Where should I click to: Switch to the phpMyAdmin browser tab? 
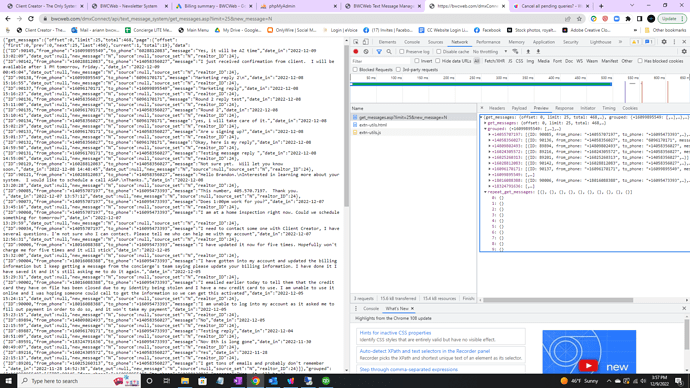click(297, 6)
